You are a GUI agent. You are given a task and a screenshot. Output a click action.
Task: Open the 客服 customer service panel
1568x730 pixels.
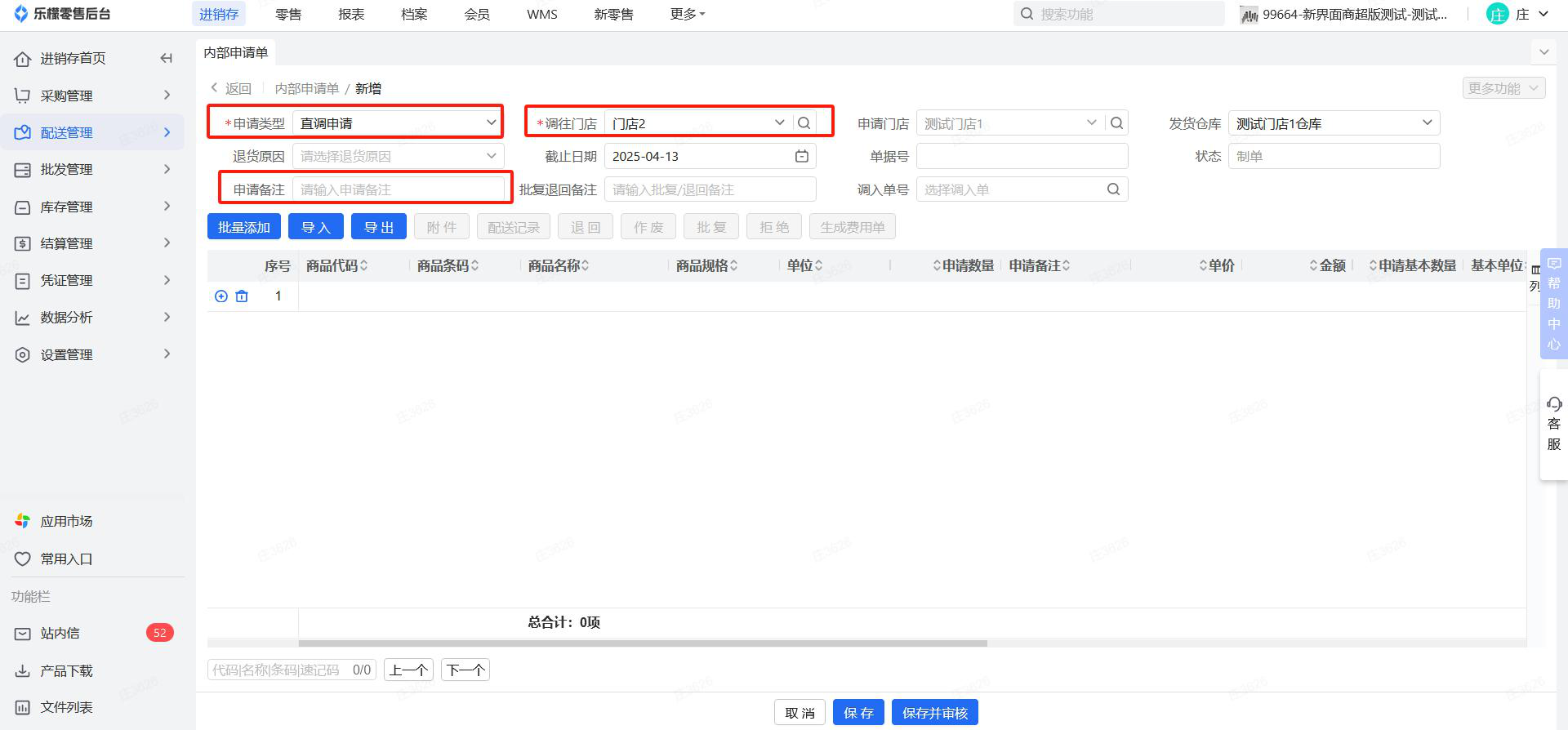(x=1553, y=425)
